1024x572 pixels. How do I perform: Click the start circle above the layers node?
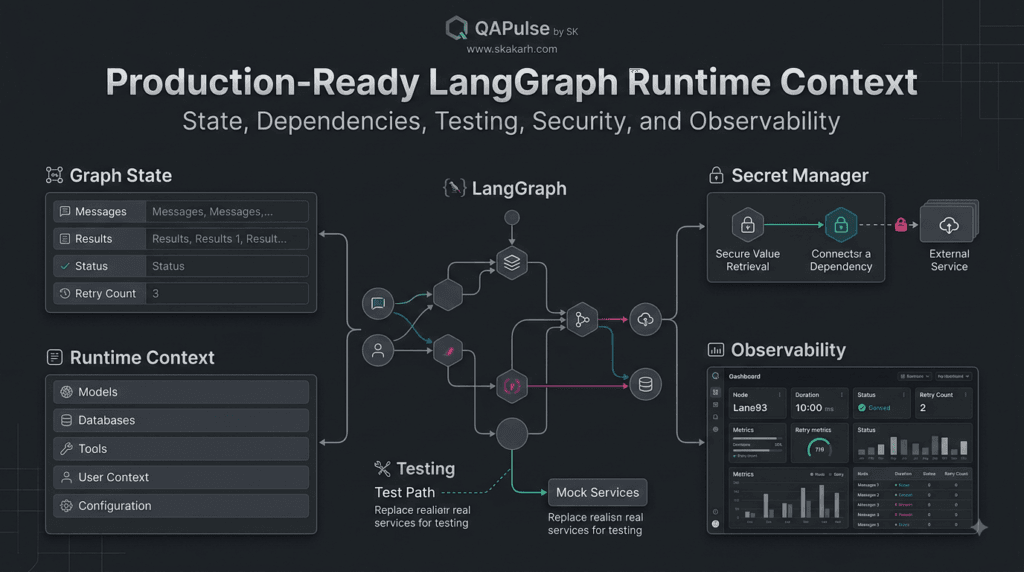coord(512,217)
